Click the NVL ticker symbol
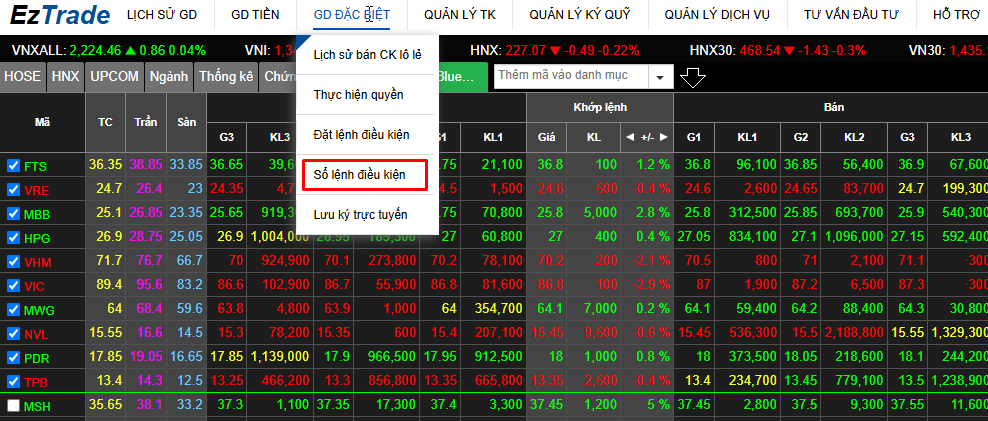 point(36,335)
